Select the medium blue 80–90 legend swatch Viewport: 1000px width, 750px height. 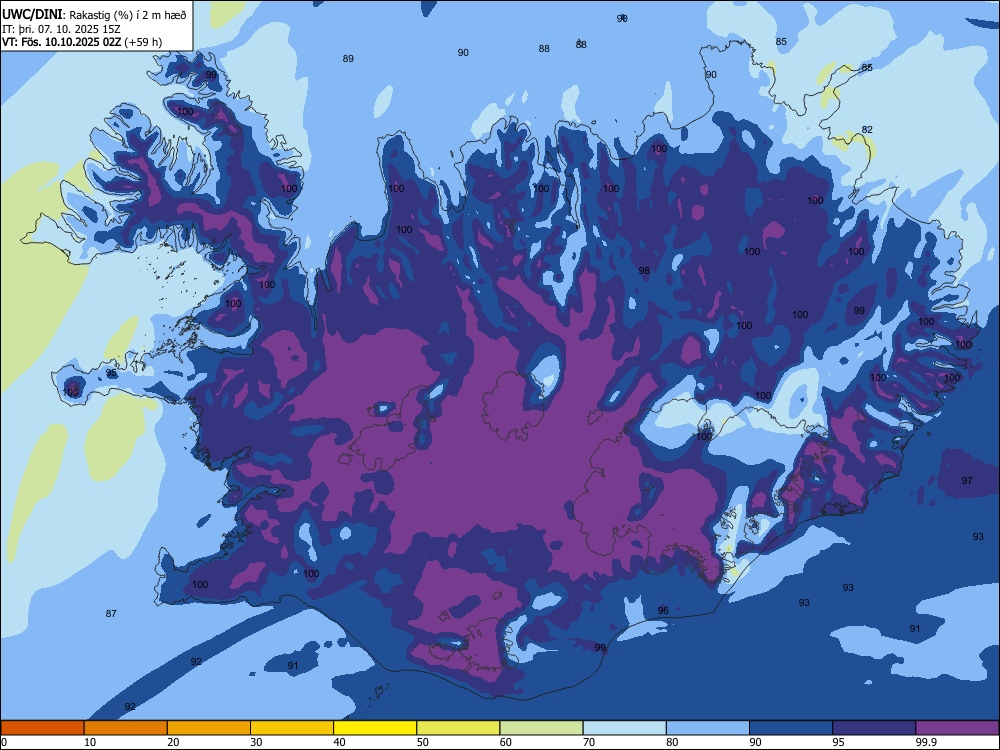(x=708, y=728)
